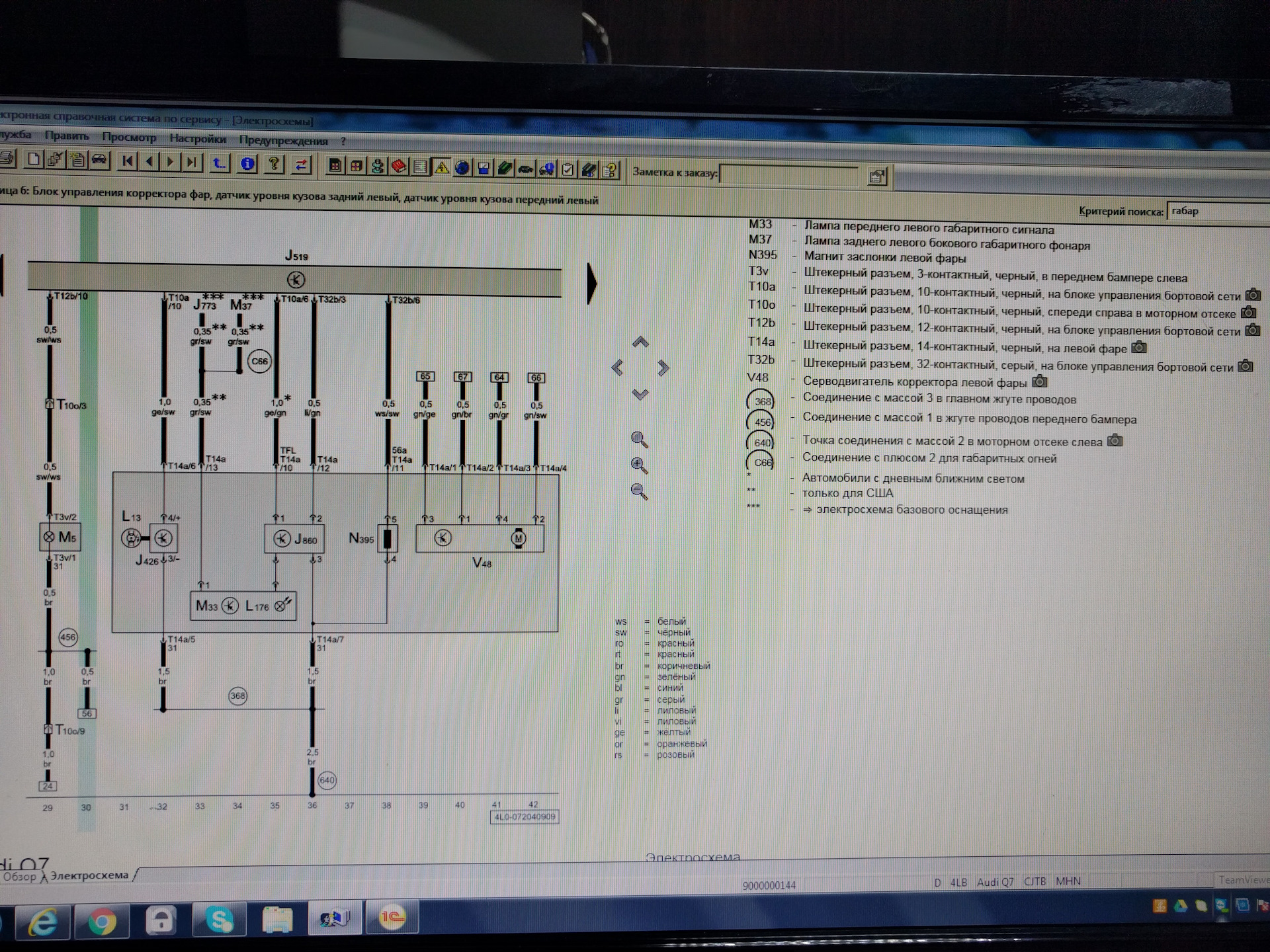This screenshot has width=1270, height=952.
Task: Click the button right of order note field
Action: click(x=877, y=177)
